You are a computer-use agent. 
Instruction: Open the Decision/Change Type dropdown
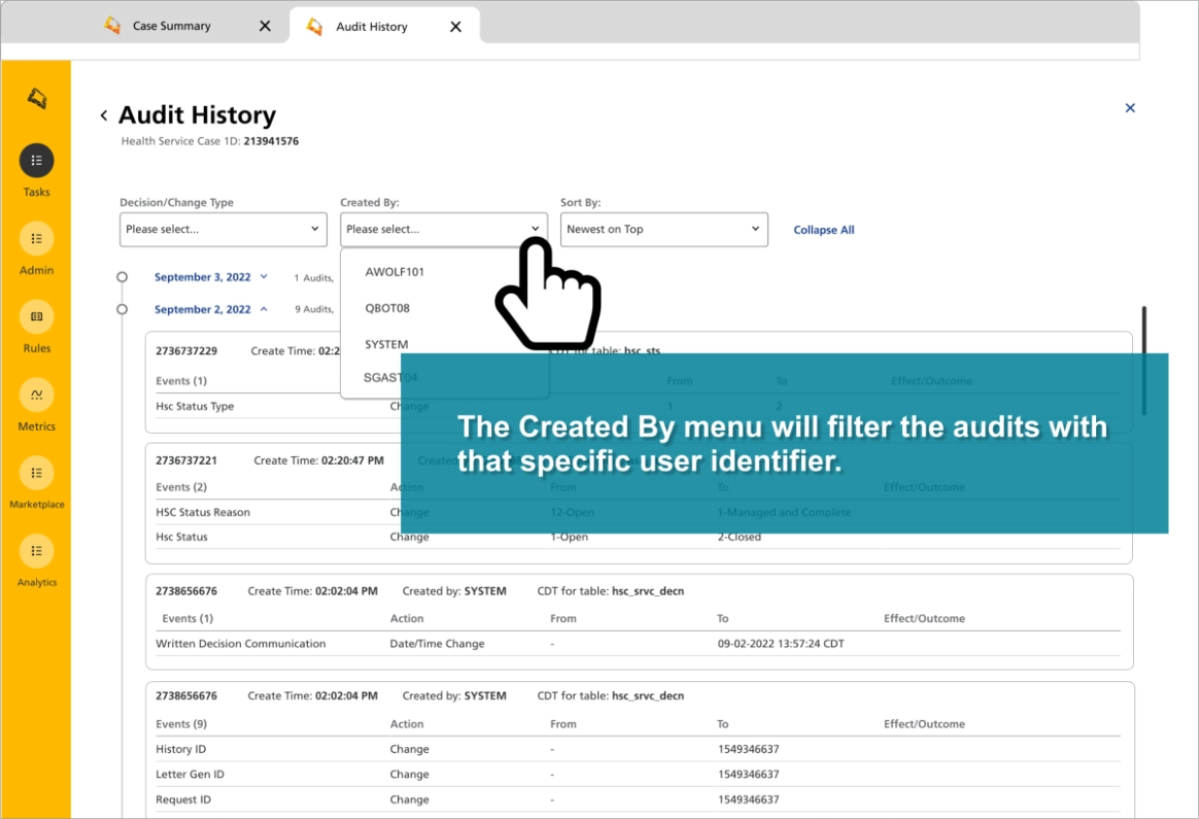click(223, 229)
